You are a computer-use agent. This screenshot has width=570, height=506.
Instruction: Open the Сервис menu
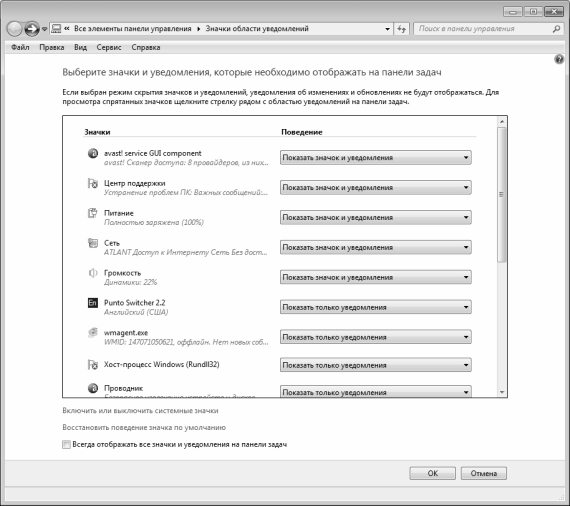109,48
